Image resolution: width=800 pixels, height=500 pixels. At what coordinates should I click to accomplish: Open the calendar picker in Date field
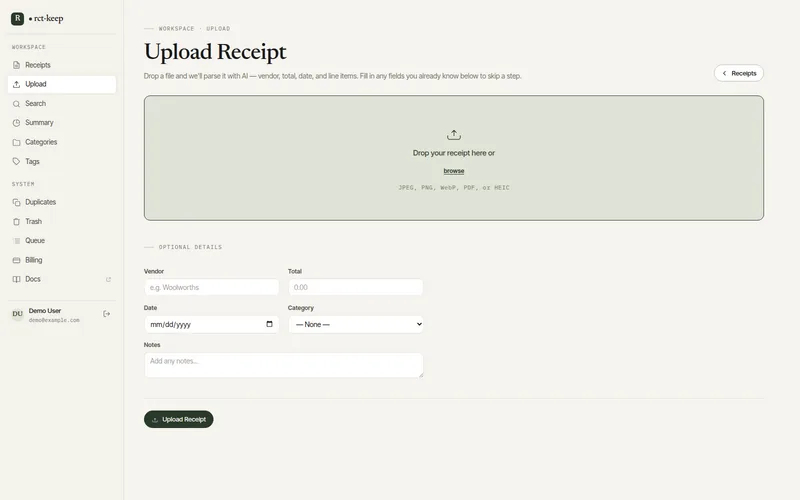tap(269, 324)
